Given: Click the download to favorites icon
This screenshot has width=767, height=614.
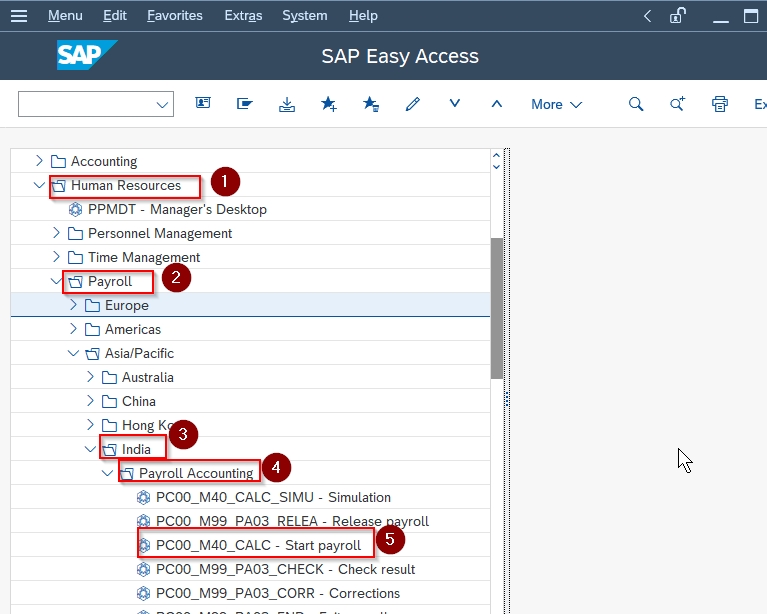Looking at the screenshot, I should (x=287, y=104).
